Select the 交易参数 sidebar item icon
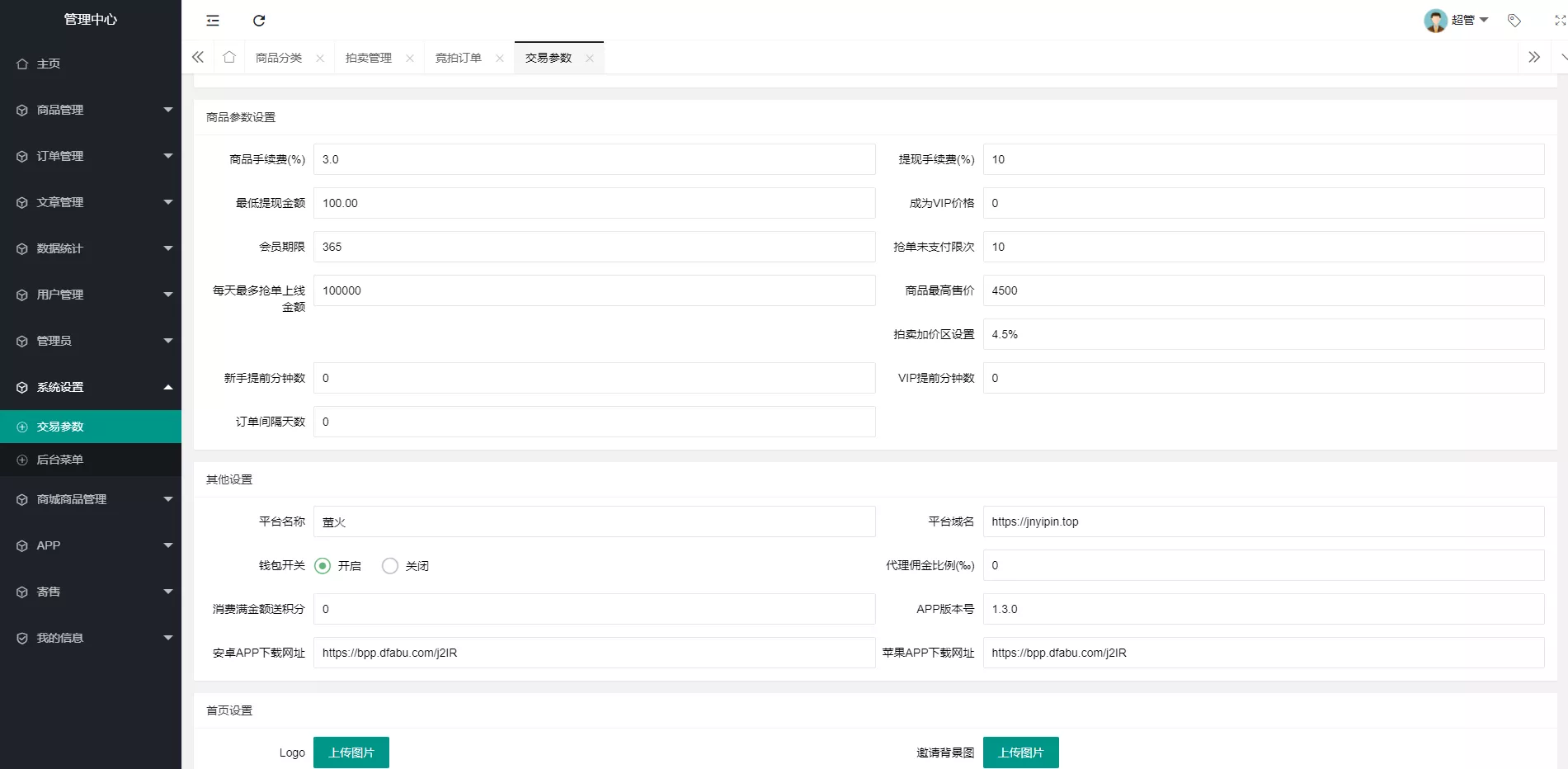 [22, 427]
